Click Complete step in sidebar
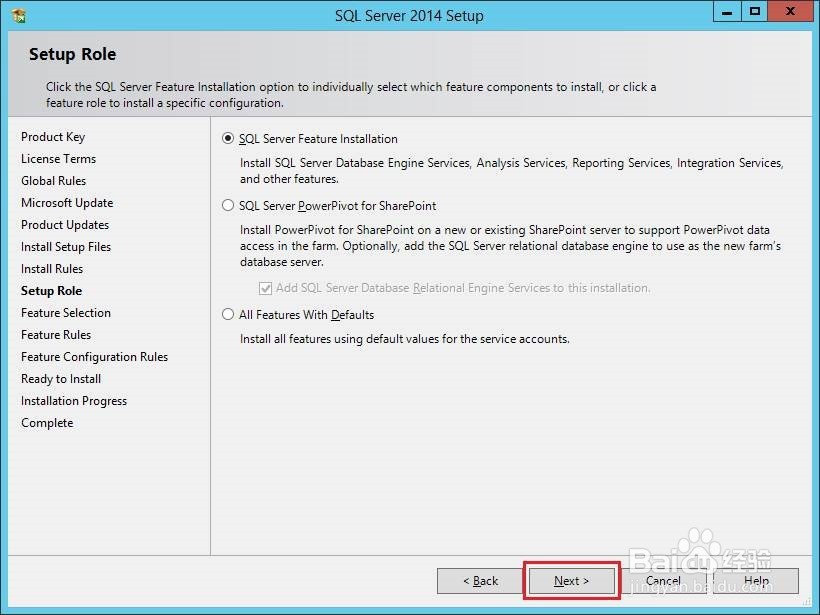Screen dimensions: 820x615 click(47, 423)
